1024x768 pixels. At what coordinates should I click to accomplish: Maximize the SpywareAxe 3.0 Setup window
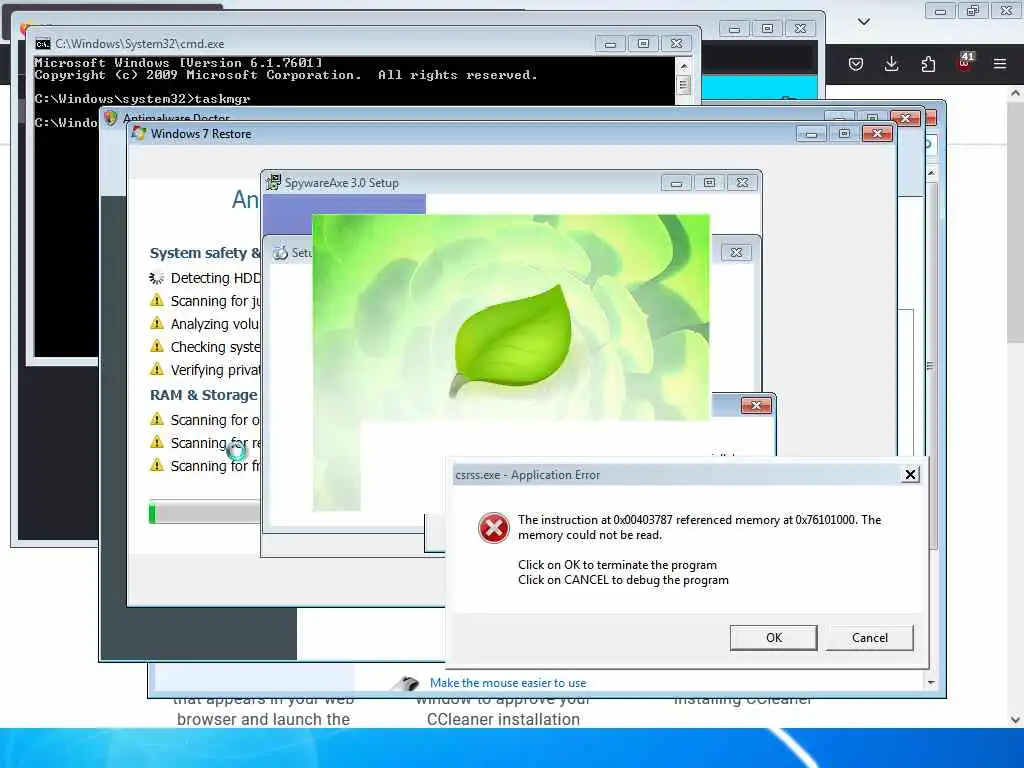709,183
